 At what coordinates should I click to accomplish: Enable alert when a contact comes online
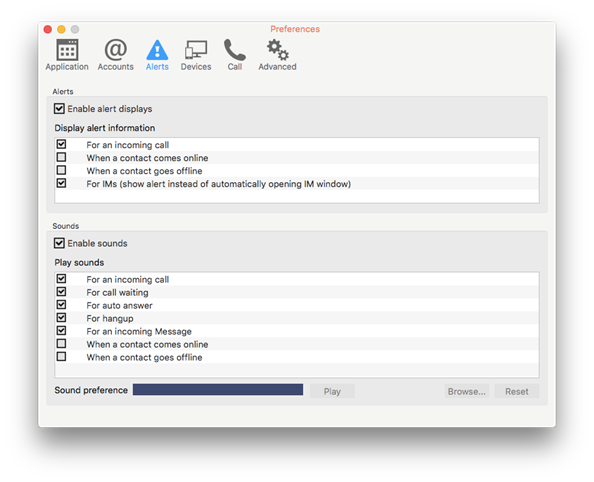[x=61, y=157]
